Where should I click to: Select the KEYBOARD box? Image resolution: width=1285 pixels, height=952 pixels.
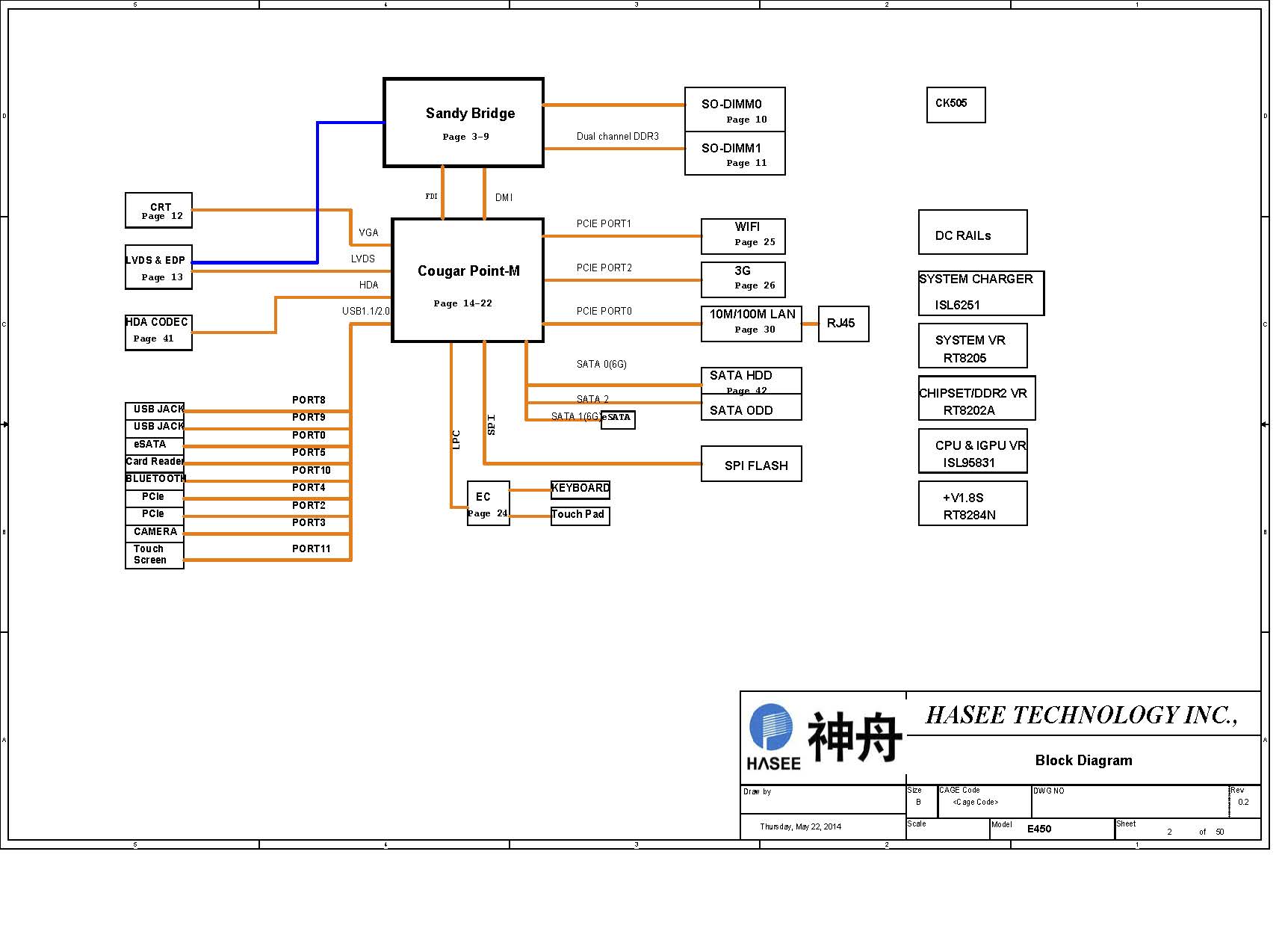point(580,489)
